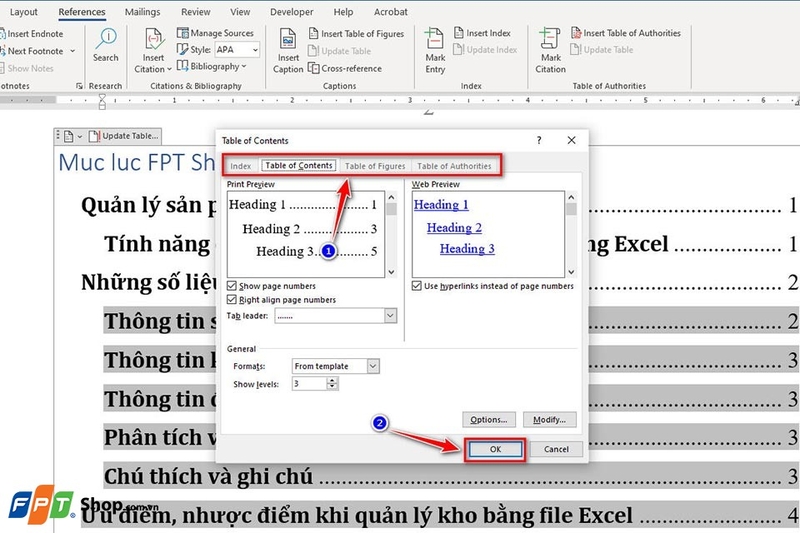This screenshot has width=800, height=533.
Task: Click the Web Preview scroll up arrow
Action: tap(571, 197)
